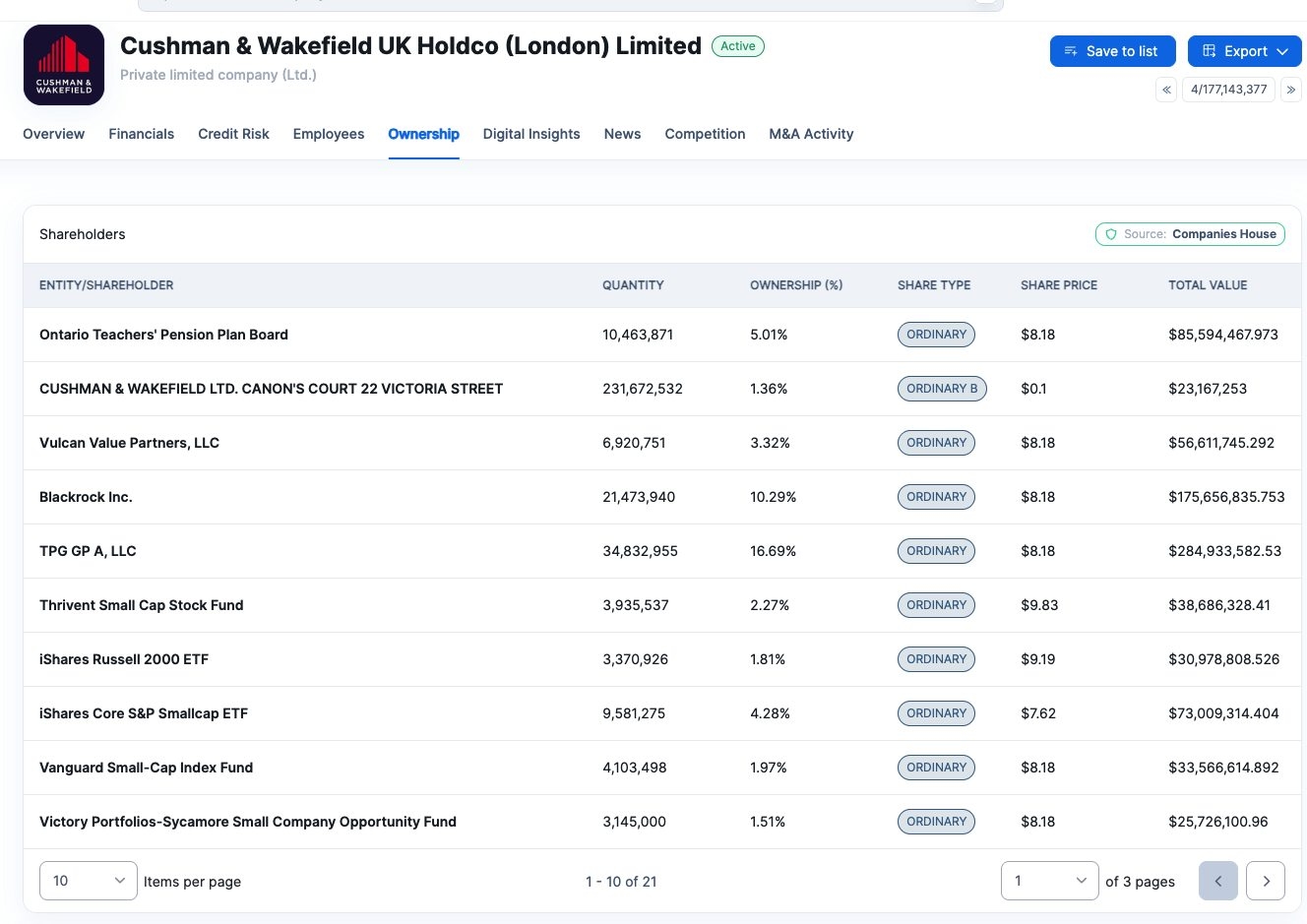
Task: Click total value $85,594,467.973
Action: coord(1223,335)
